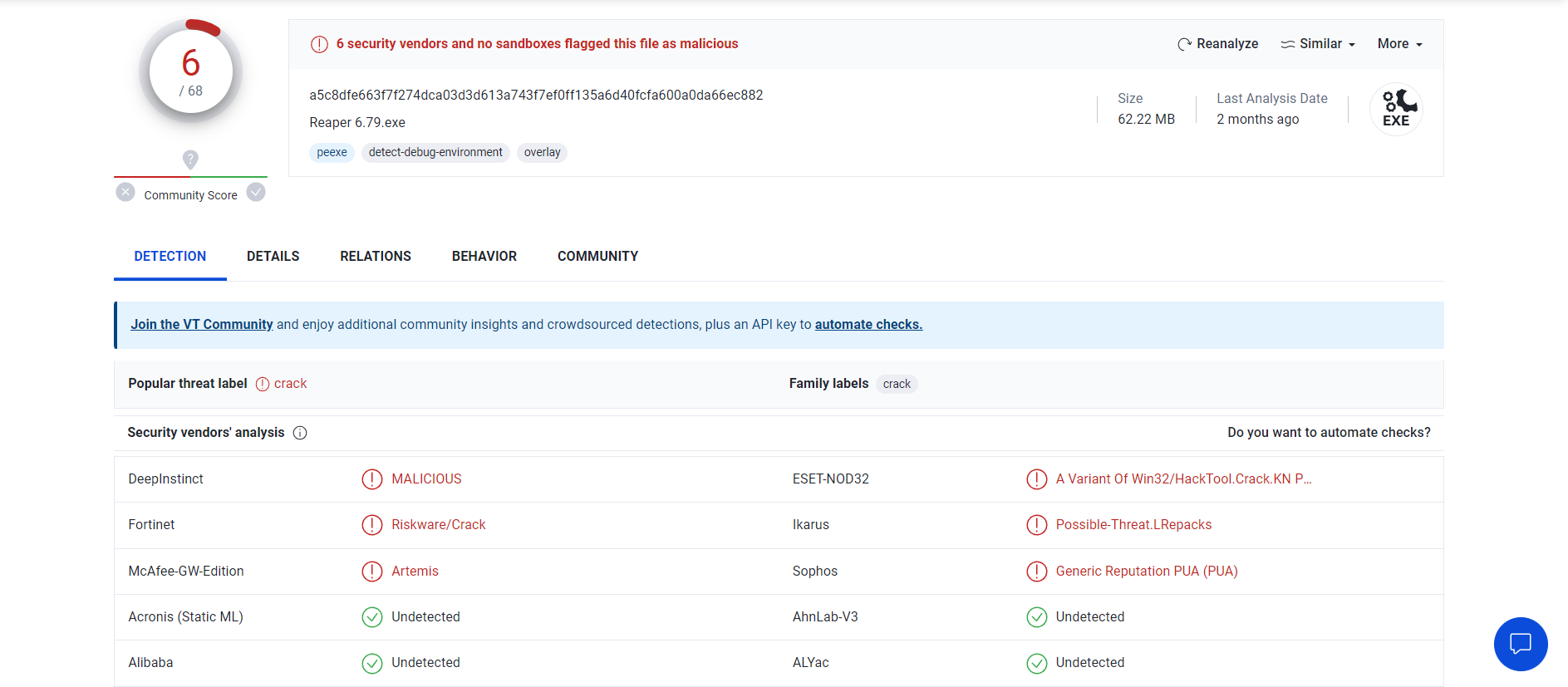Click McAfee-GW-Edition Artemis warning icon
The image size is (1568, 687).
coord(372,572)
